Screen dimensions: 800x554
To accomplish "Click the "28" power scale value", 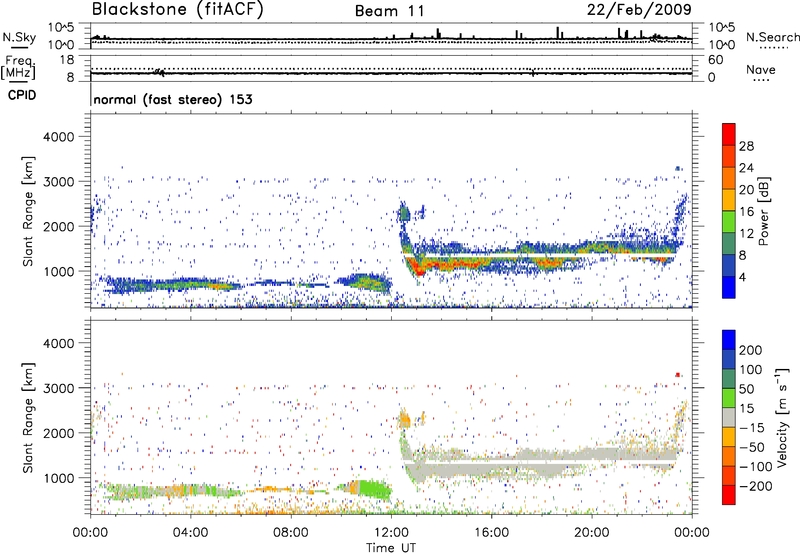I will click(746, 146).
